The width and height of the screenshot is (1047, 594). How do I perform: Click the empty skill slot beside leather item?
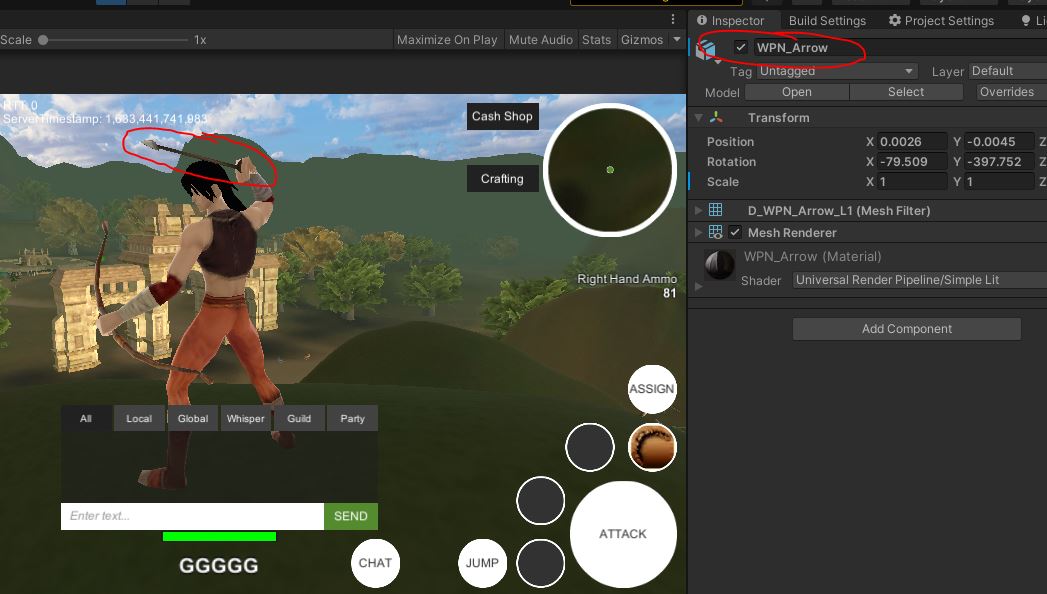pyautogui.click(x=590, y=447)
